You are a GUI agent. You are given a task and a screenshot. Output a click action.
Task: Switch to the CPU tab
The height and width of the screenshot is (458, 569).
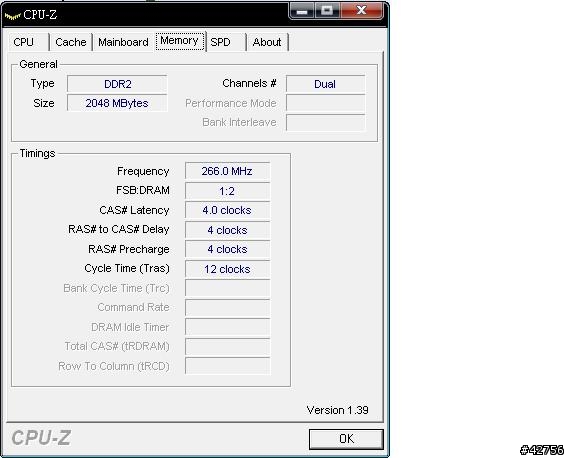tap(28, 42)
